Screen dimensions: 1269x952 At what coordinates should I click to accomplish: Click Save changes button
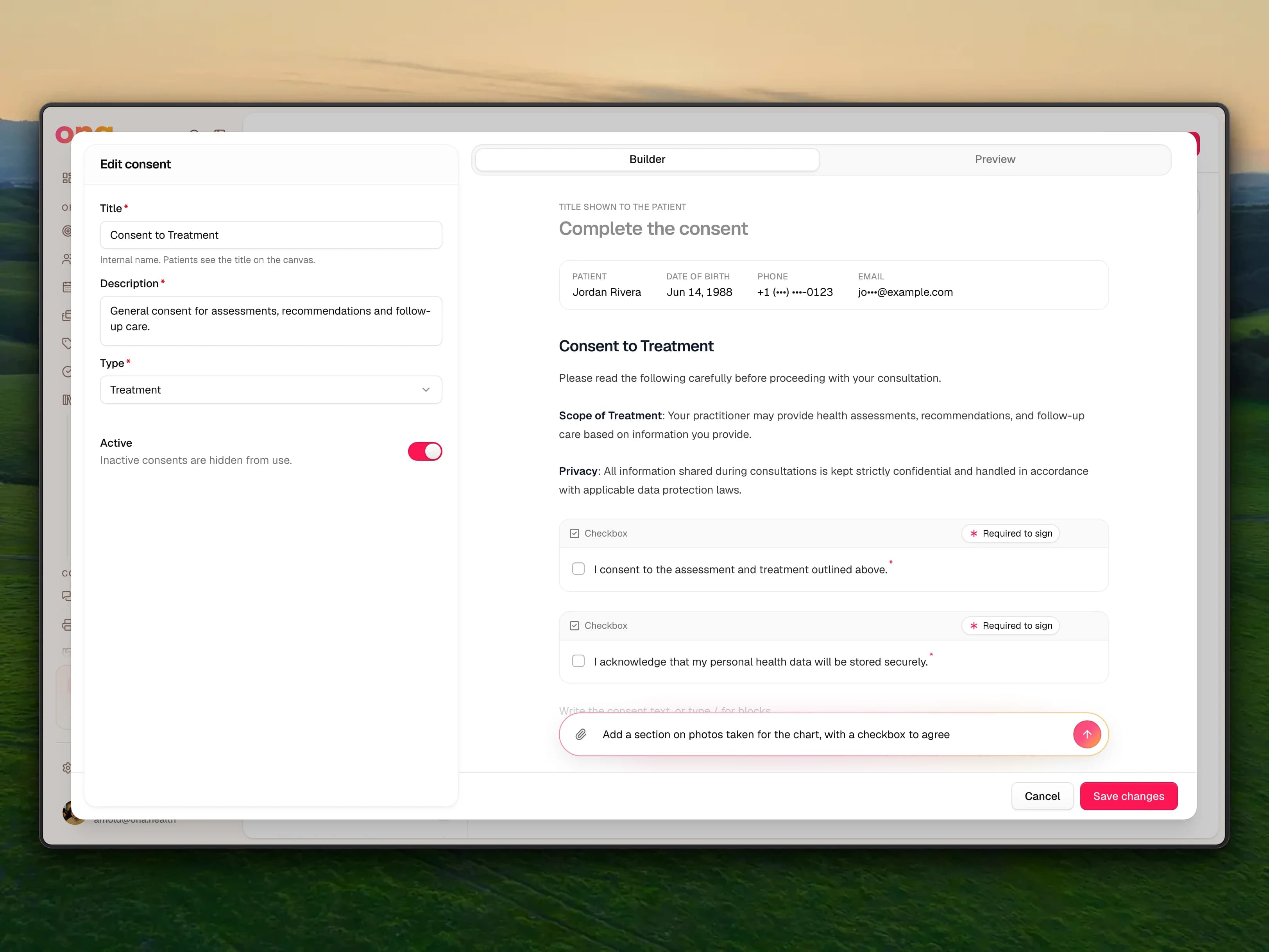tap(1128, 796)
